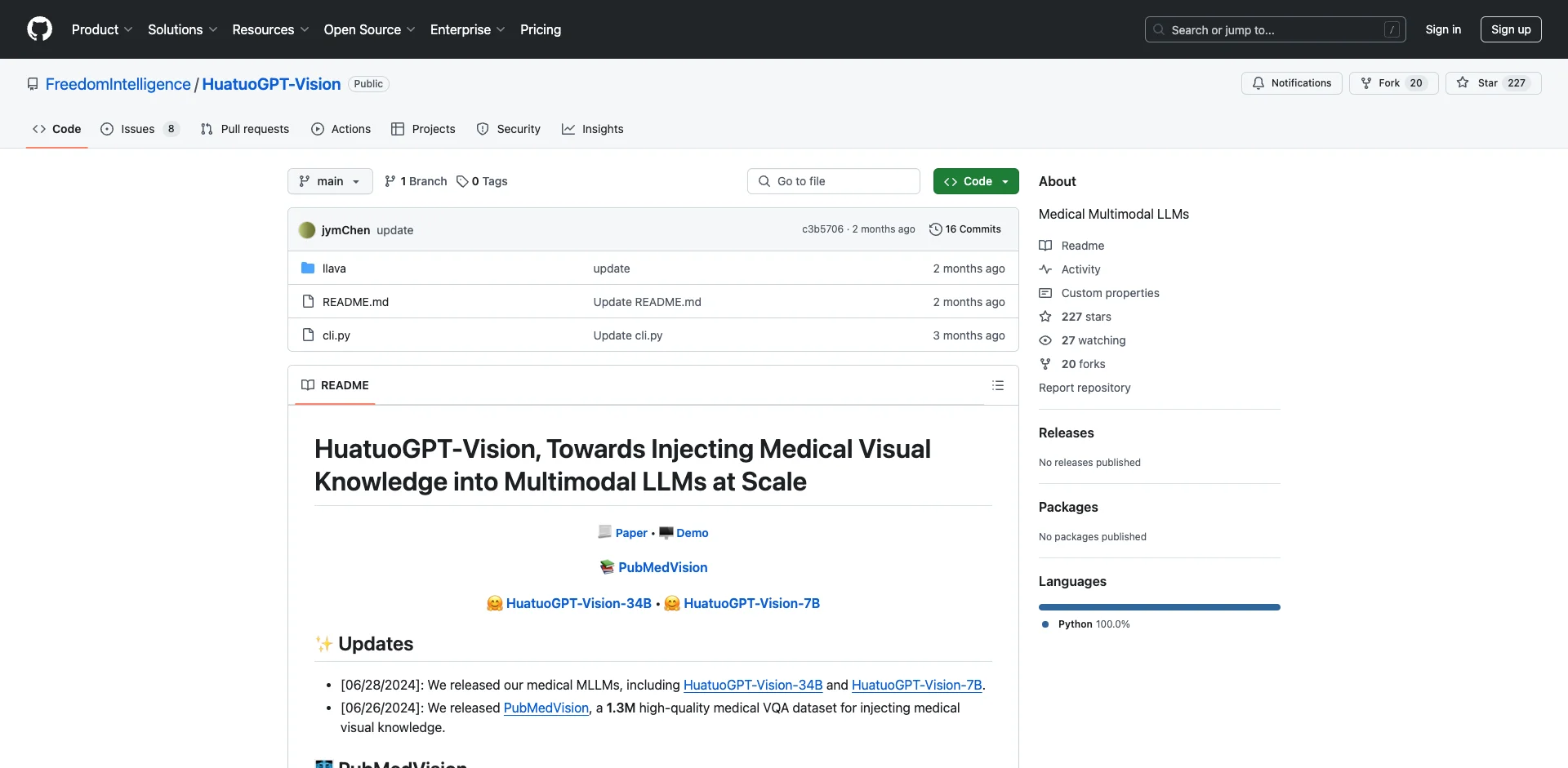Viewport: 1568px width, 768px height.
Task: Click the Sign up button
Action: tap(1511, 29)
